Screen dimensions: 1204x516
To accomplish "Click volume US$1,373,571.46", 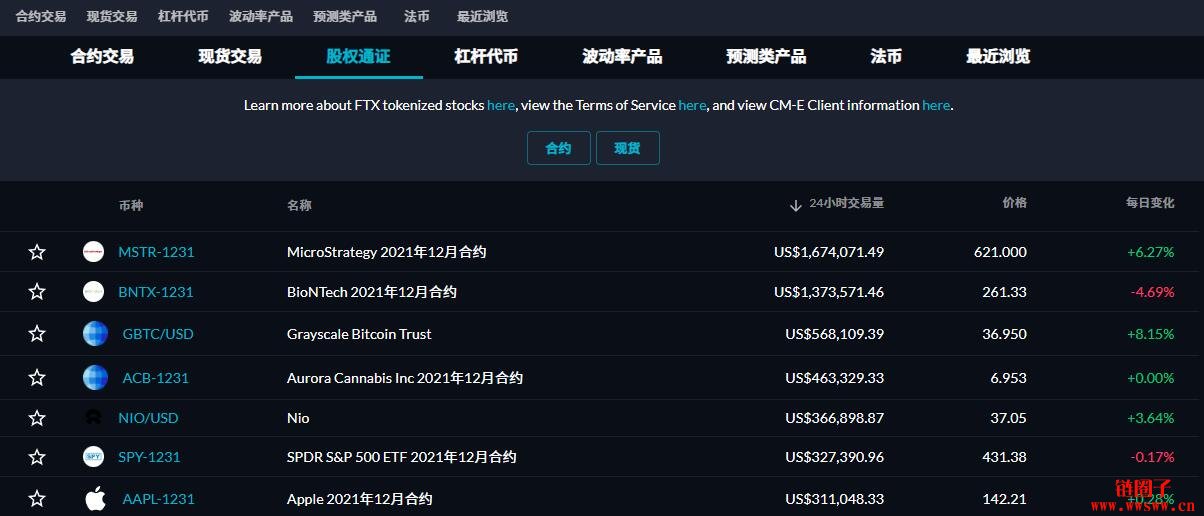I will [829, 292].
